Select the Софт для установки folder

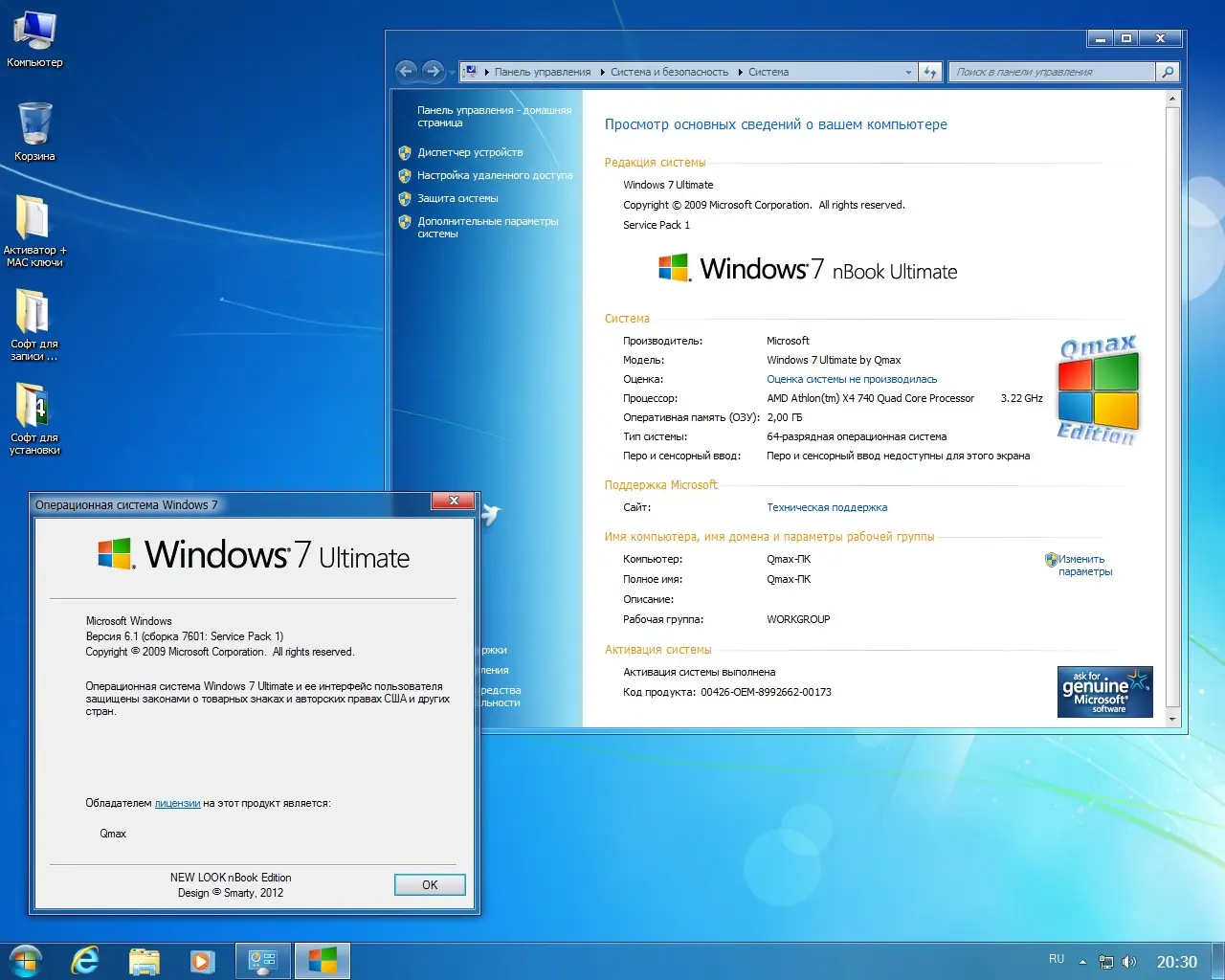point(34,417)
